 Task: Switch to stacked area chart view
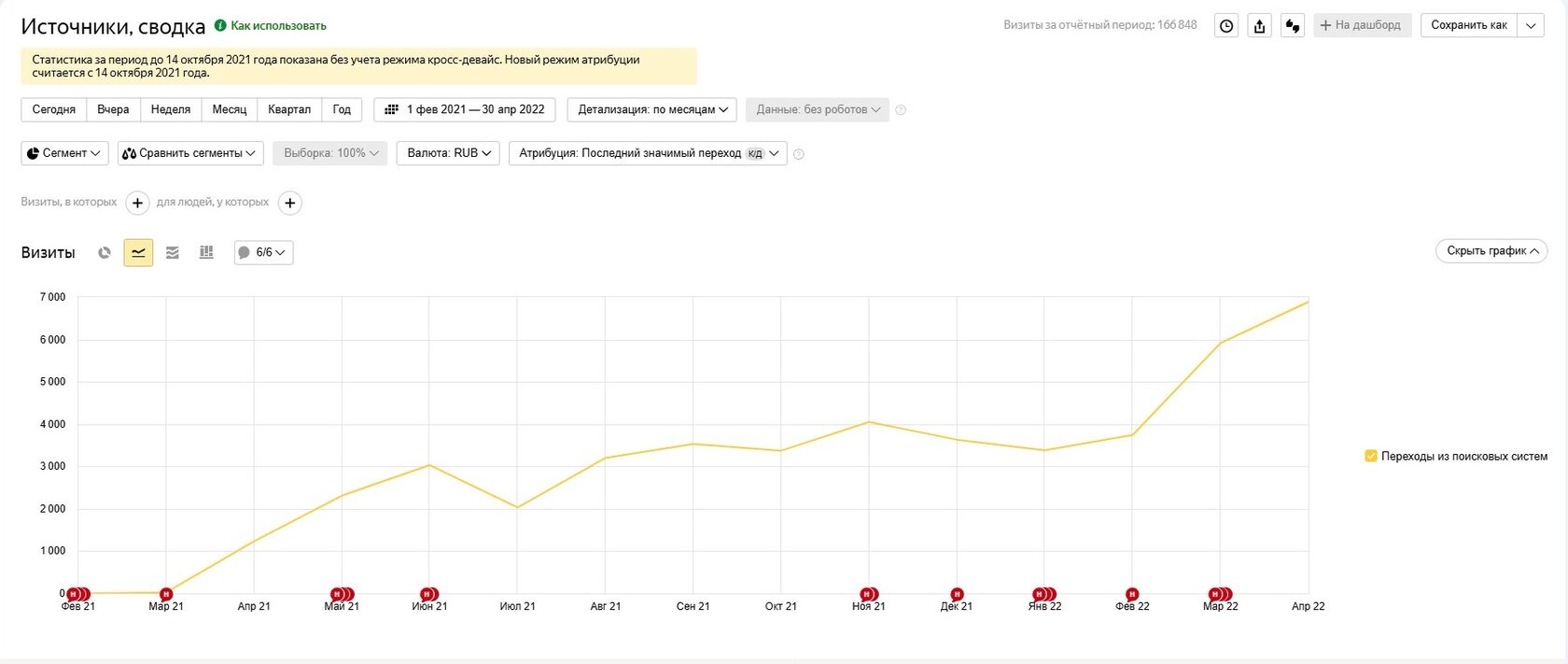tap(173, 253)
